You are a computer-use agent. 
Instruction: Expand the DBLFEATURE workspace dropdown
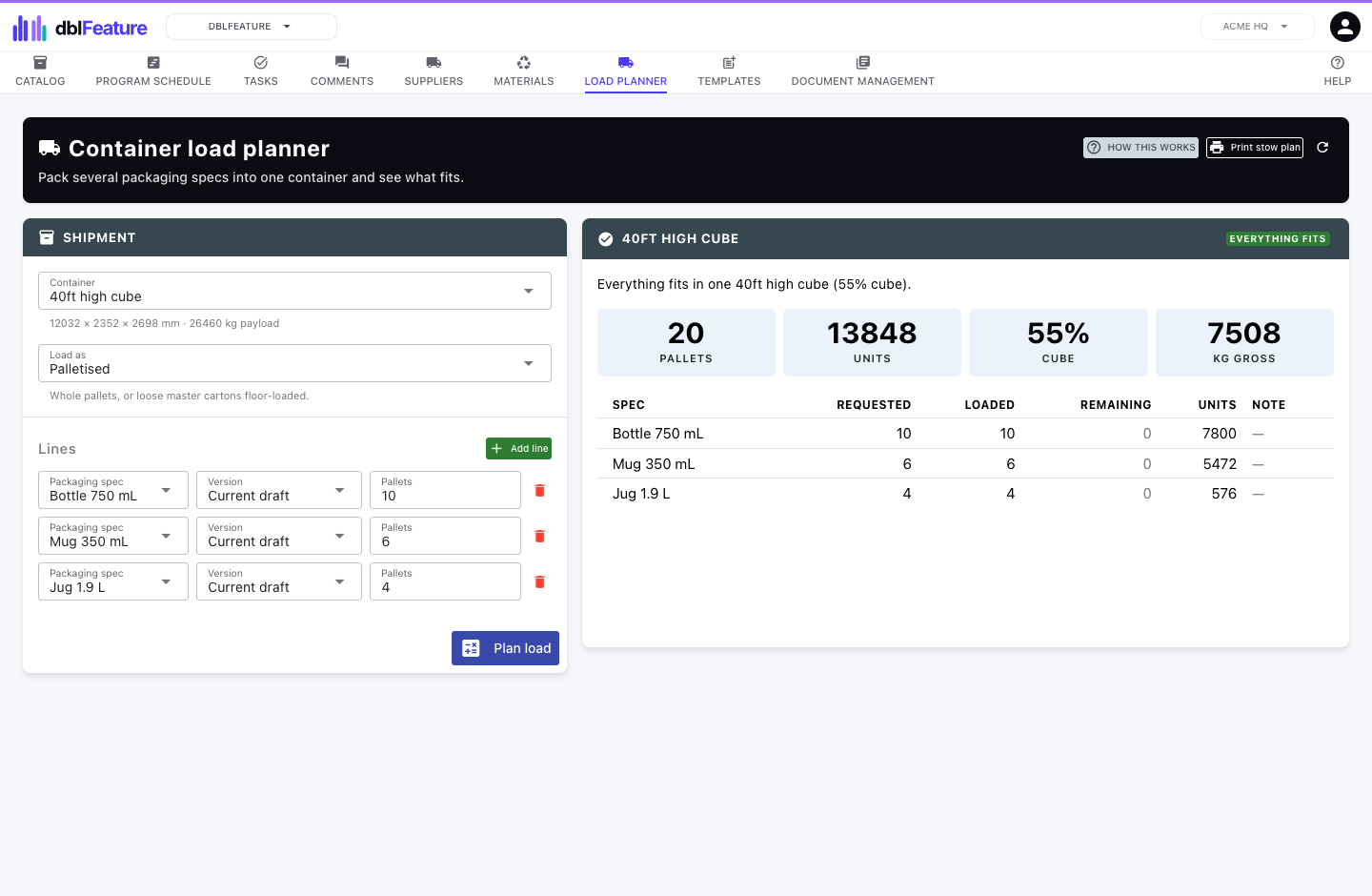click(x=252, y=27)
